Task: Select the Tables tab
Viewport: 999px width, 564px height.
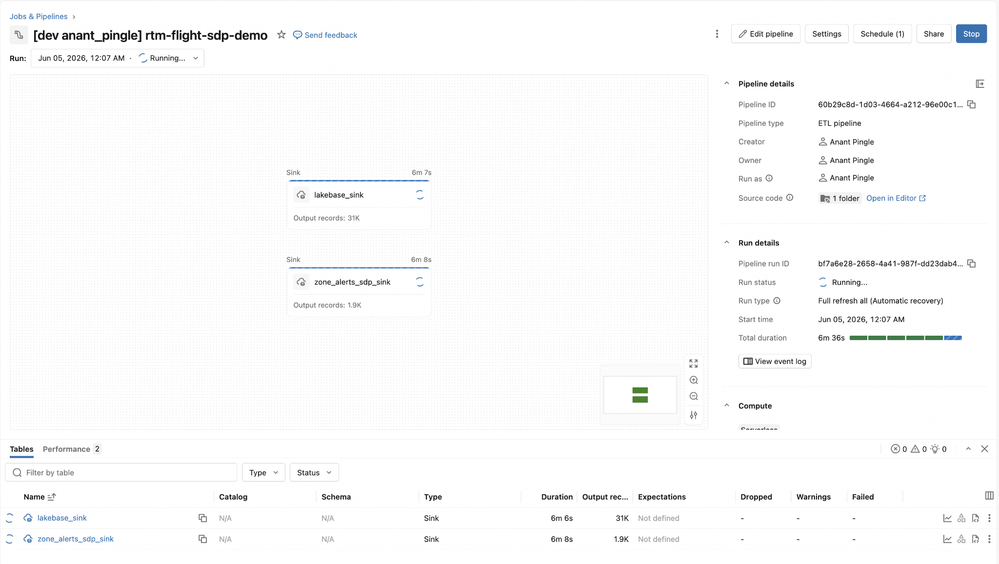Action: (22, 449)
